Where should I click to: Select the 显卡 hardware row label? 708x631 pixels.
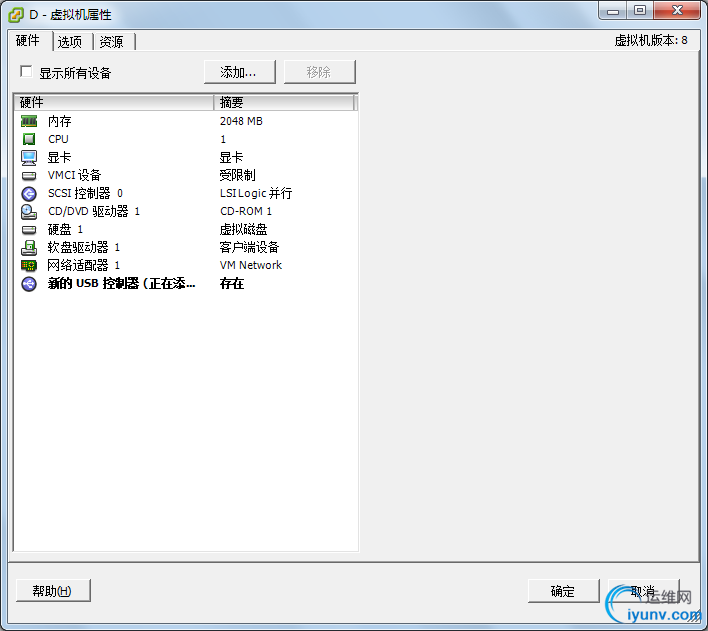60,157
